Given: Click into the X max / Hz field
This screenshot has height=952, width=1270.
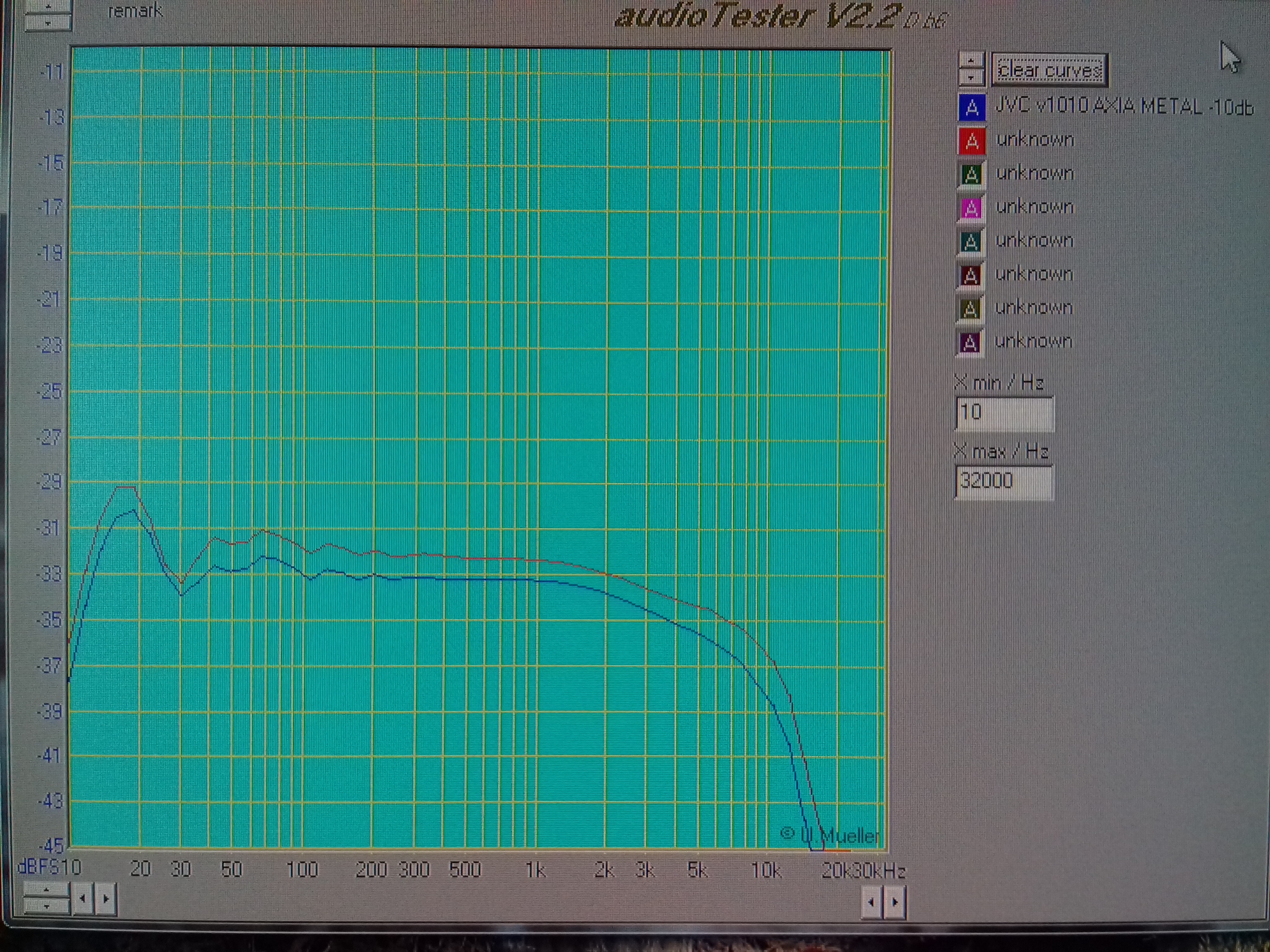Looking at the screenshot, I should tap(1003, 482).
